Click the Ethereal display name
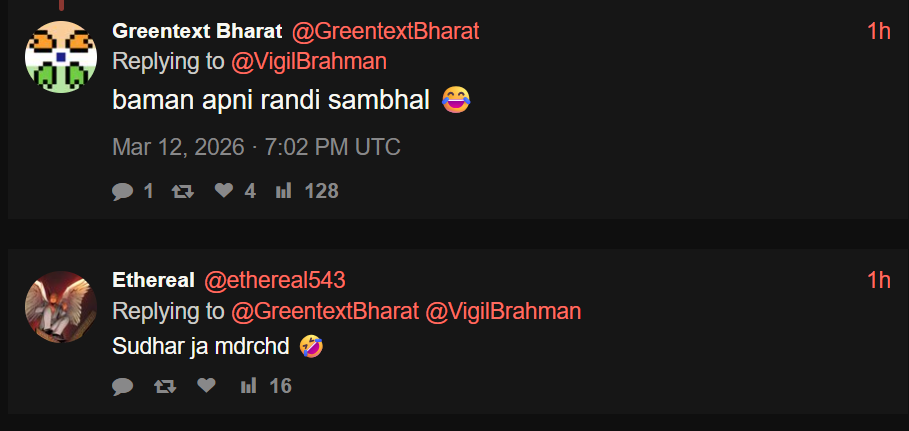The width and height of the screenshot is (909, 431). pos(153,281)
